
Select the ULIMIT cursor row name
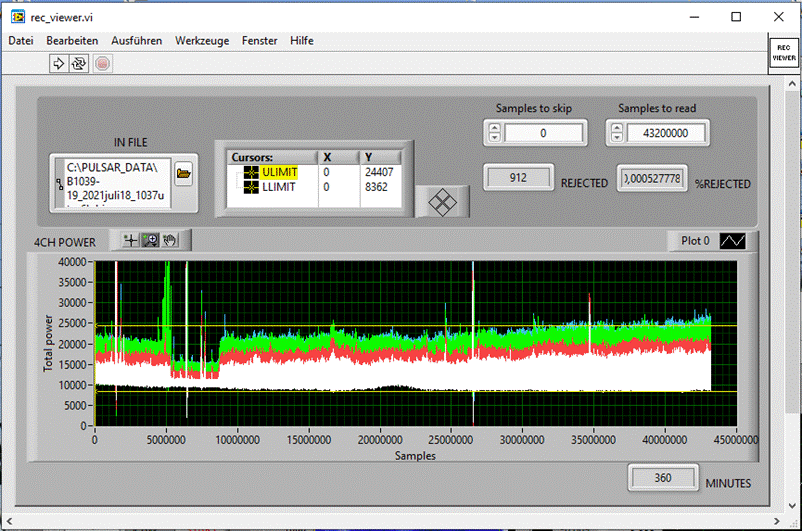coord(280,172)
